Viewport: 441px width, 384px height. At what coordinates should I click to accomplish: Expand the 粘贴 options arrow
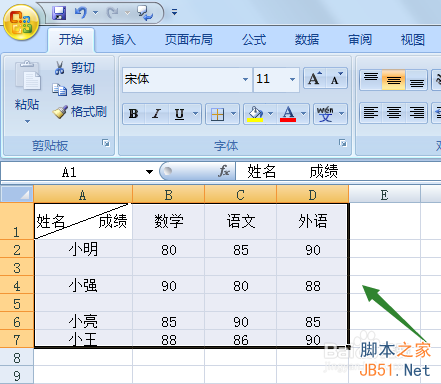tap(27, 121)
